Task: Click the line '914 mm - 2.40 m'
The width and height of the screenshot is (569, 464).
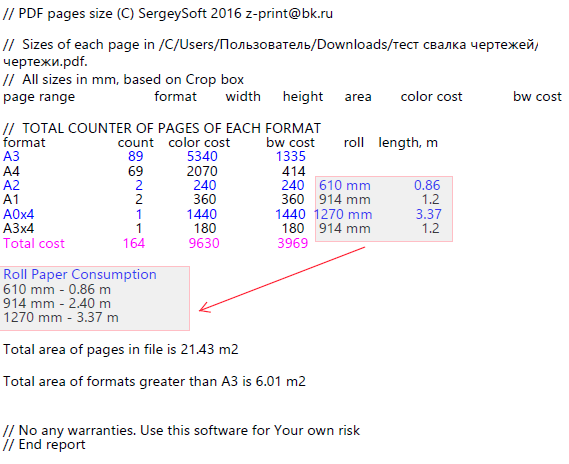Action: point(57,304)
